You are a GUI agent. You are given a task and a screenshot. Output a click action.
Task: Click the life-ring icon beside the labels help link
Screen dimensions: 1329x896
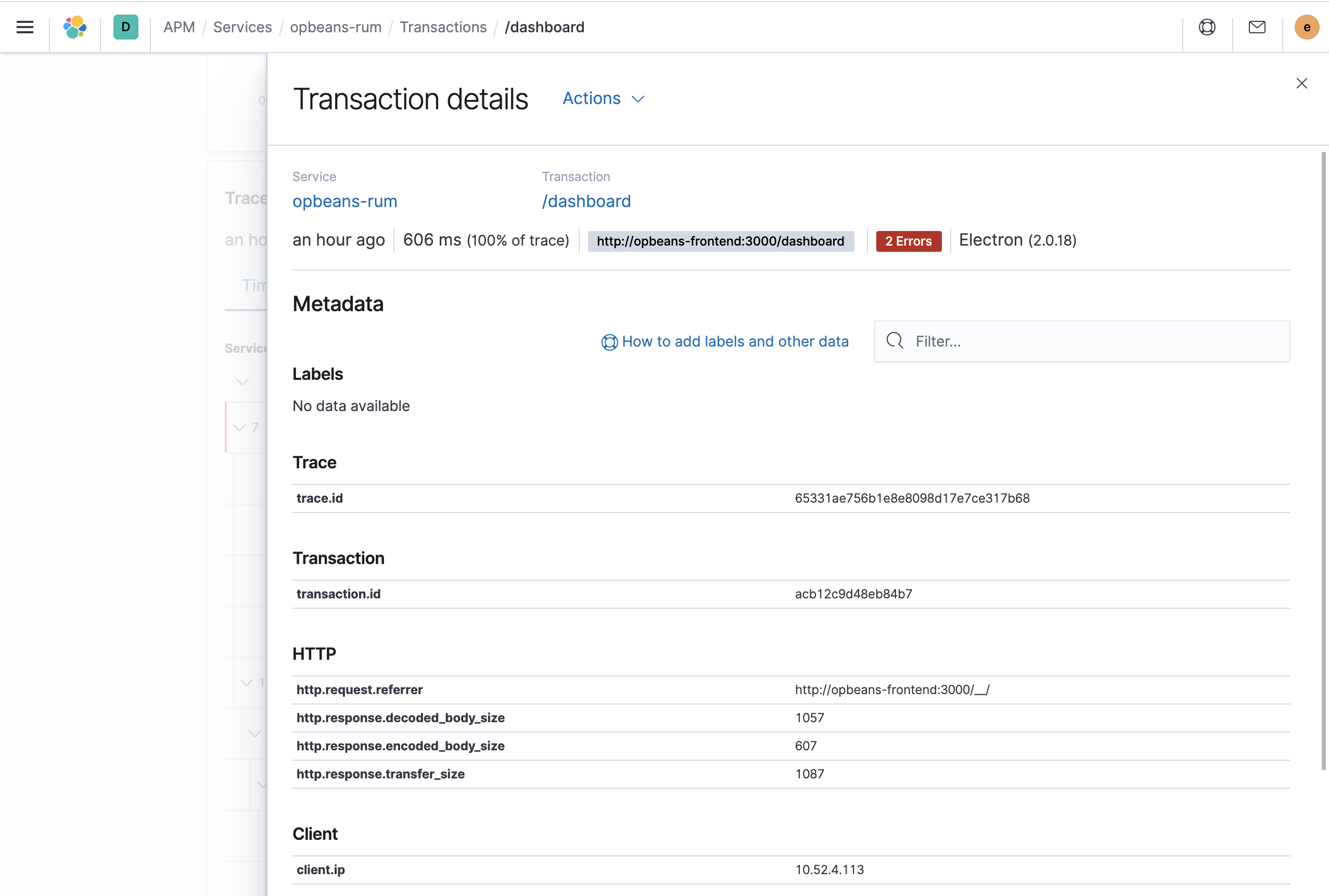click(609, 342)
